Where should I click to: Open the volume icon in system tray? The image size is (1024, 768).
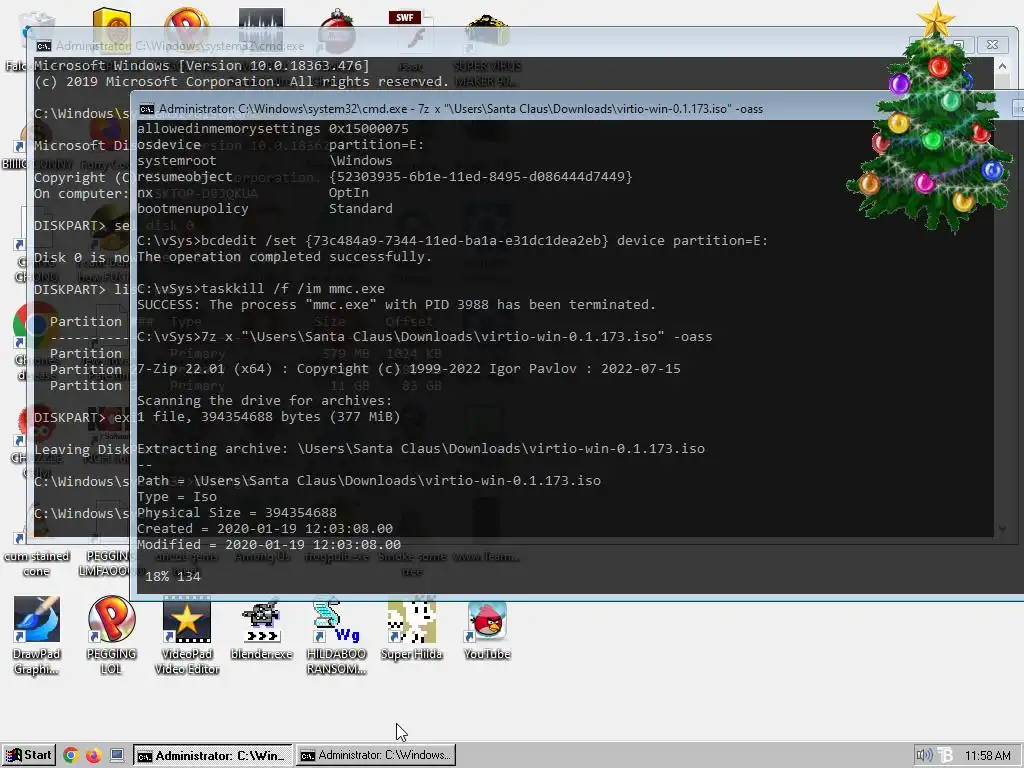(x=923, y=756)
